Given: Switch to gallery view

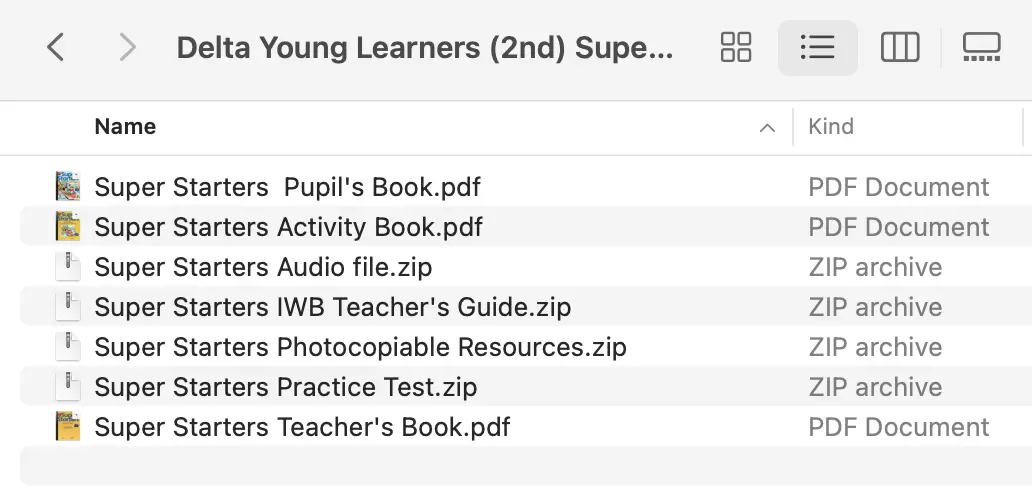Looking at the screenshot, I should click(x=981, y=47).
